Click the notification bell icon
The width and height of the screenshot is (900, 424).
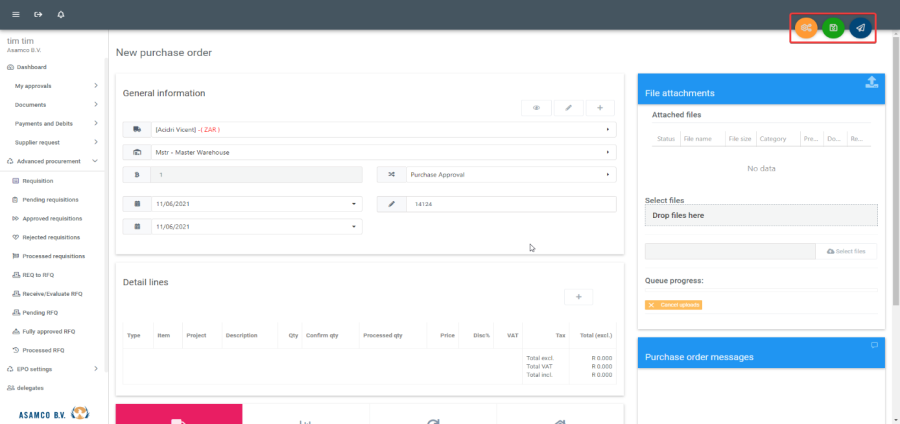point(61,15)
